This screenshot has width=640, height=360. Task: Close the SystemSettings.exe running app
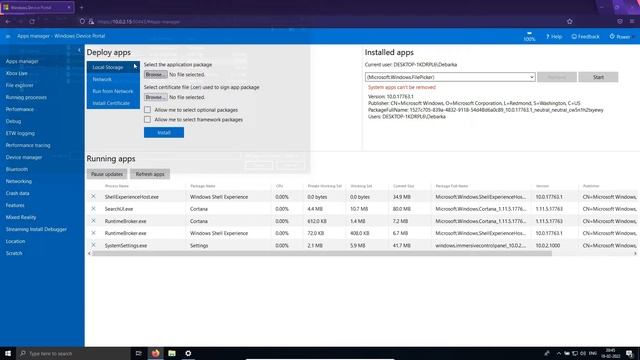[x=93, y=245]
